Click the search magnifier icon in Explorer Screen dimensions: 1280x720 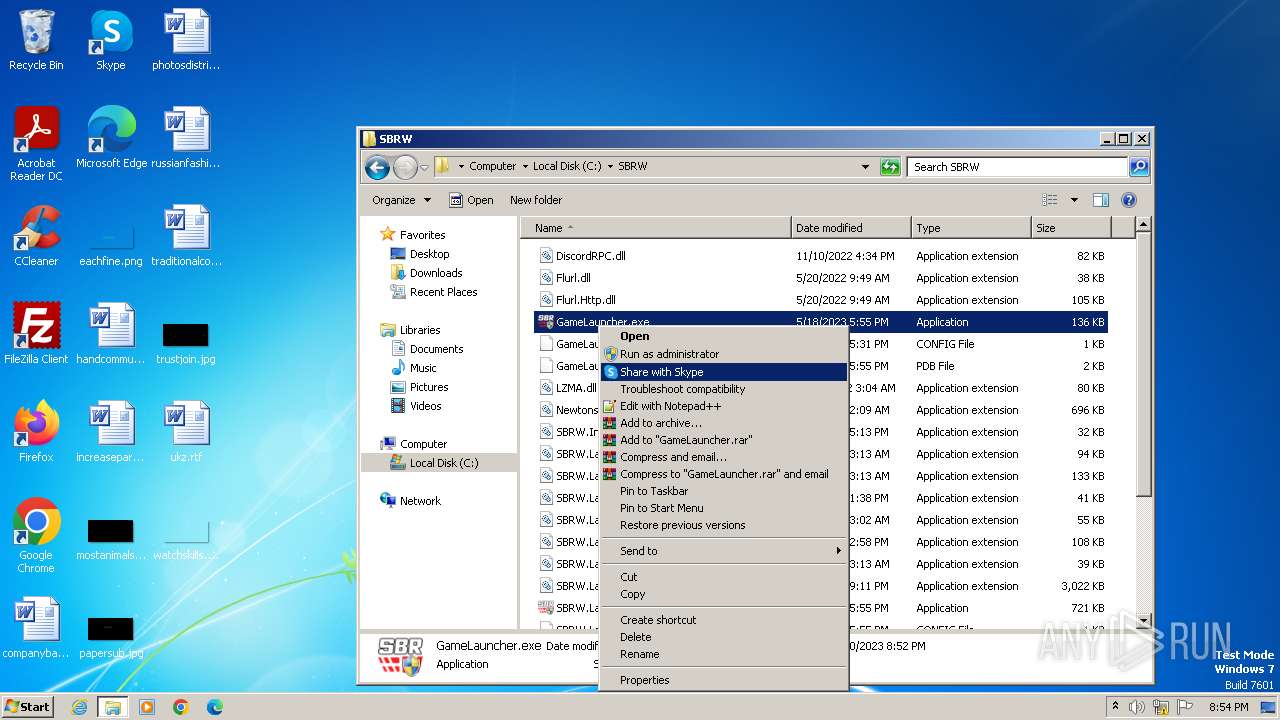point(1138,167)
